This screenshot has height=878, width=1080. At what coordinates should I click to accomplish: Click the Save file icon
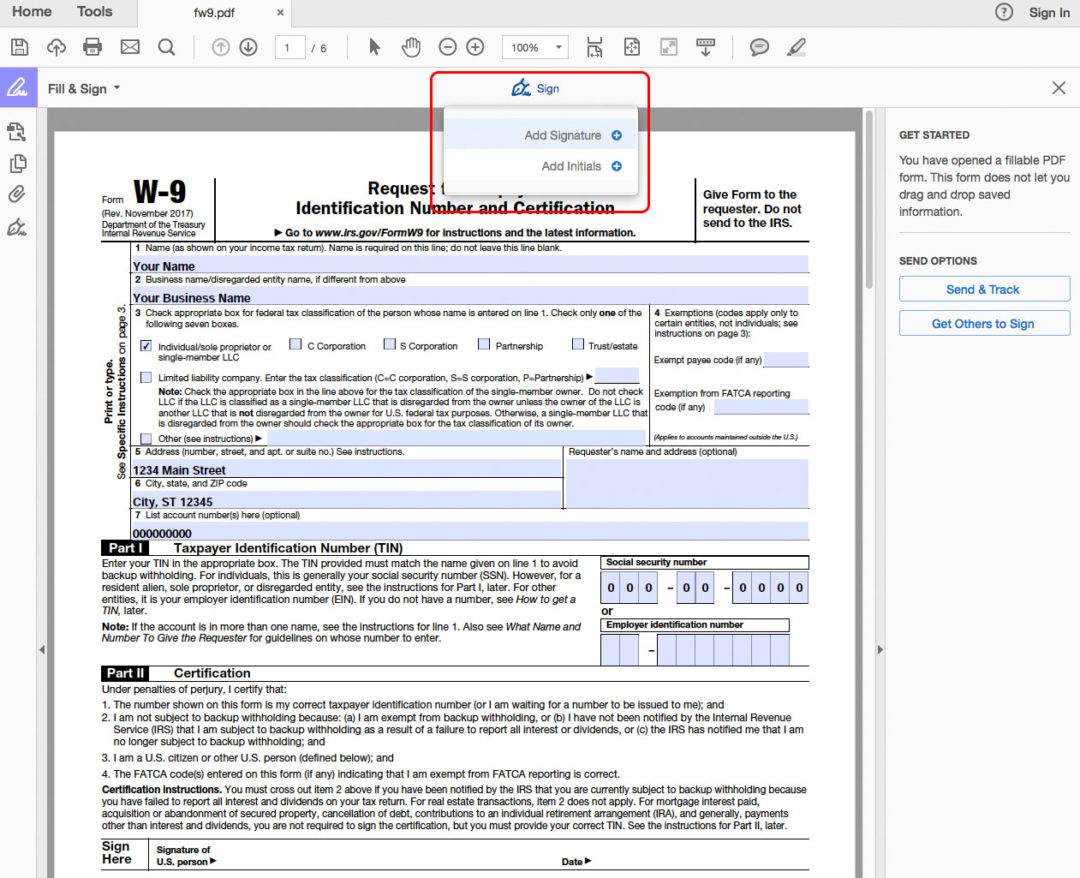tap(19, 47)
